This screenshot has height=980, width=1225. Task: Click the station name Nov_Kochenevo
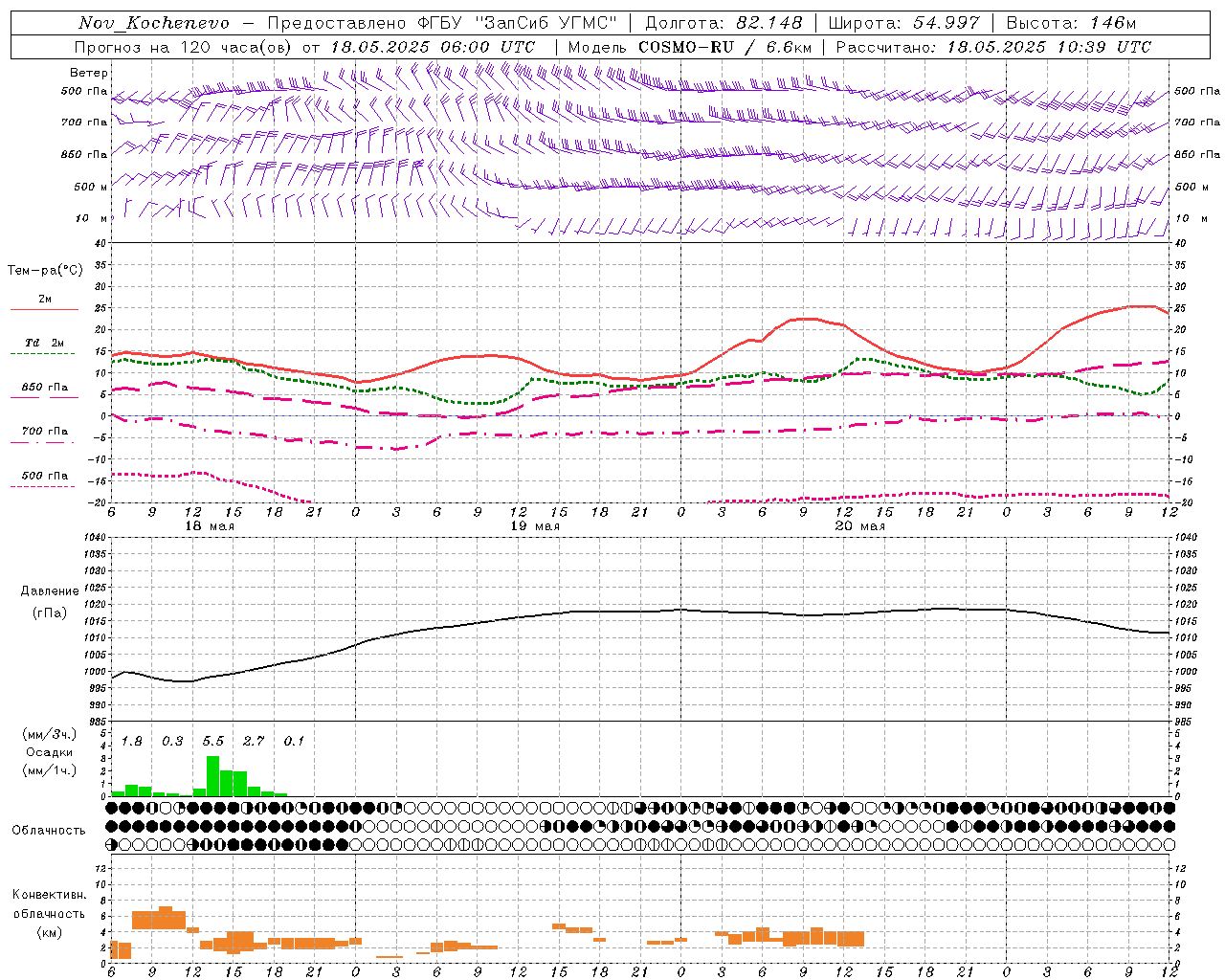154,23
